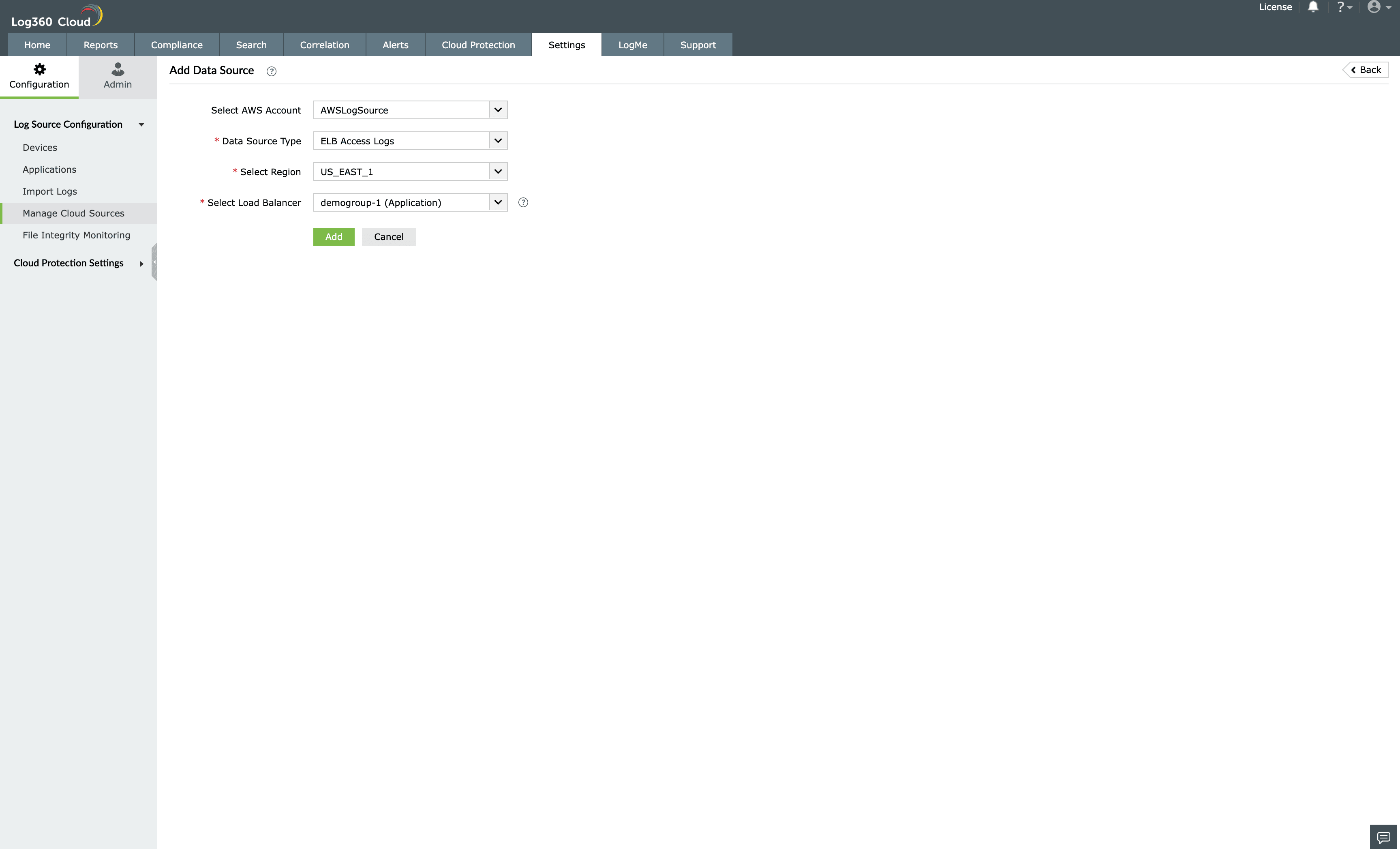Open the Select AWS Account dropdown
The image size is (1400, 849).
498,110
